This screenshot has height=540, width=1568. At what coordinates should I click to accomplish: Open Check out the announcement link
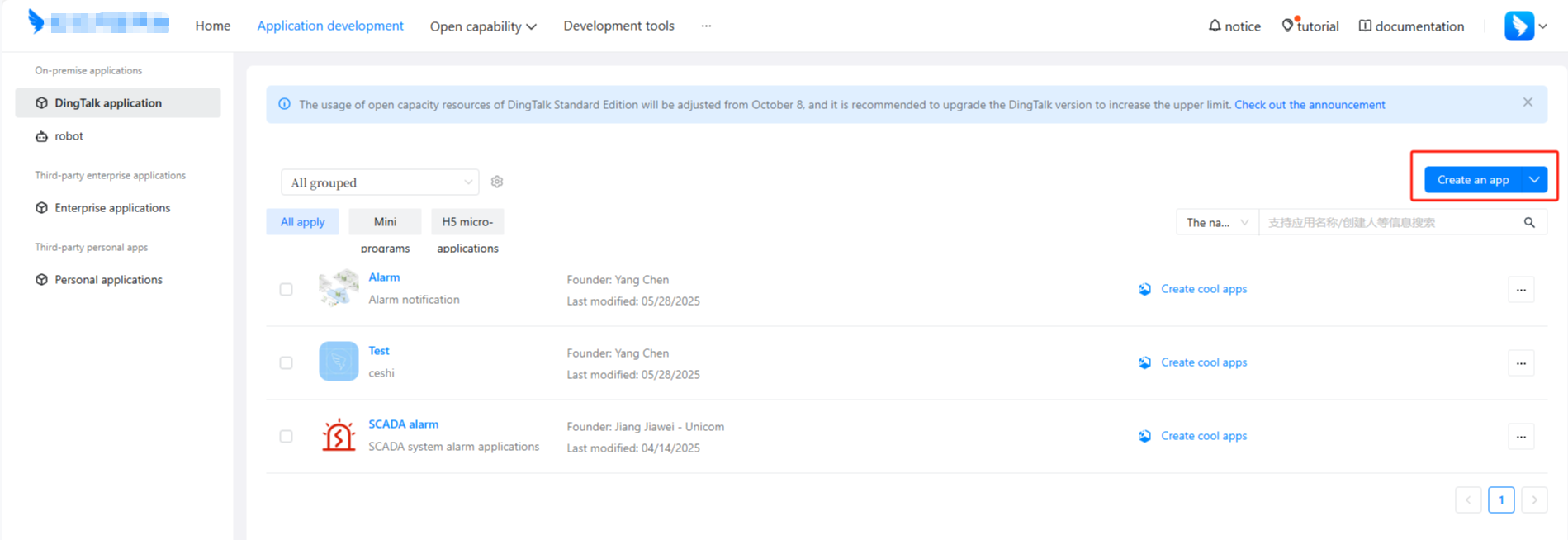tap(1310, 105)
